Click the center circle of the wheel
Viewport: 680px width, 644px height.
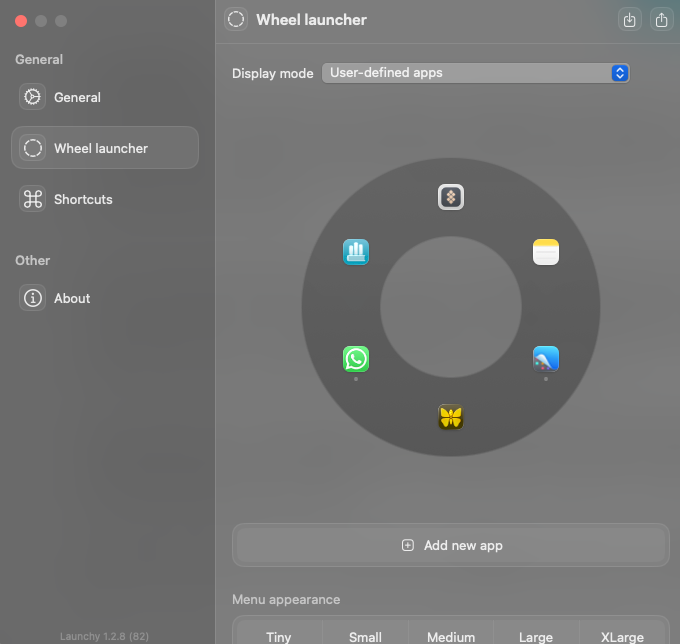(451, 307)
